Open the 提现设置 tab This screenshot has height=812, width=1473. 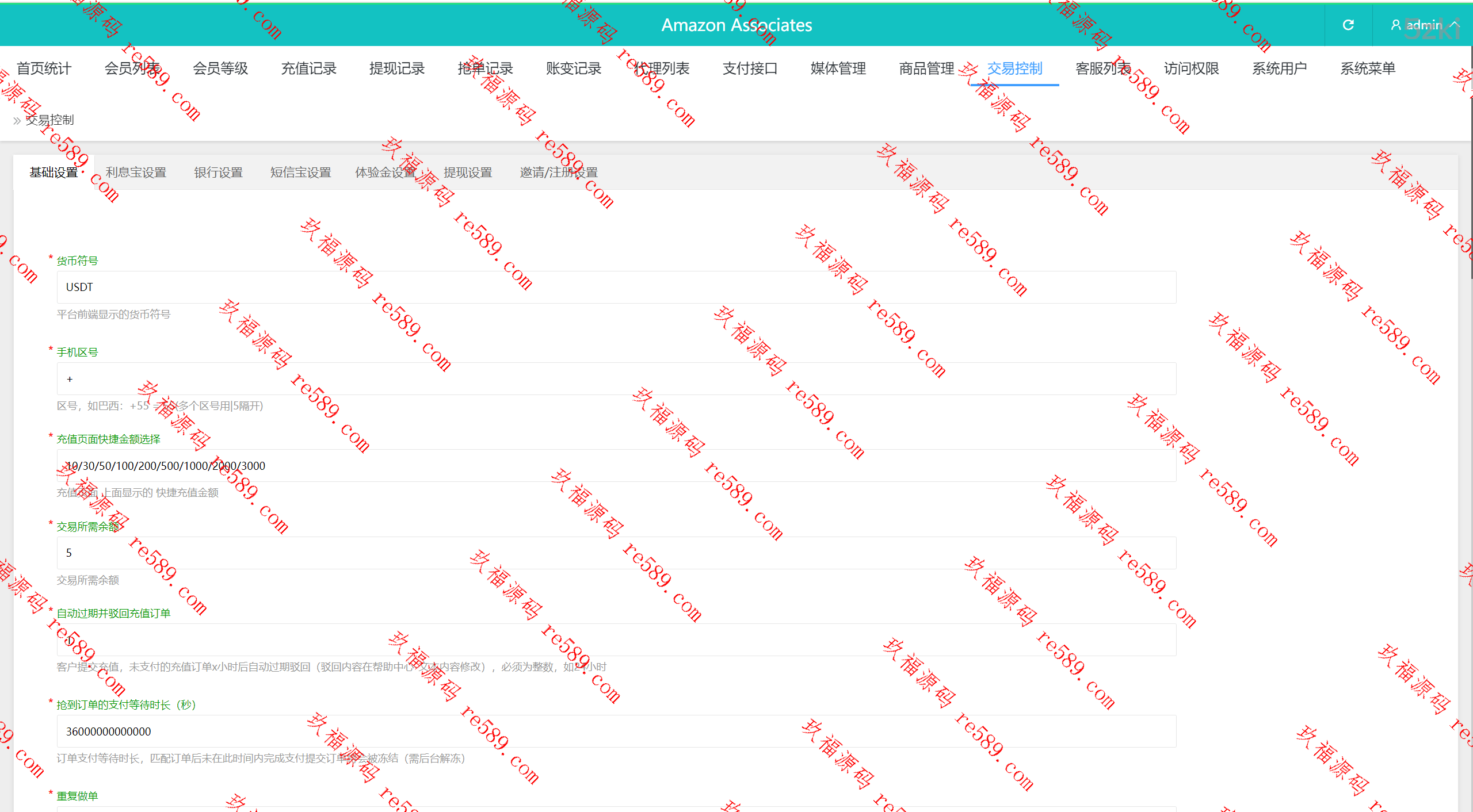(x=468, y=173)
